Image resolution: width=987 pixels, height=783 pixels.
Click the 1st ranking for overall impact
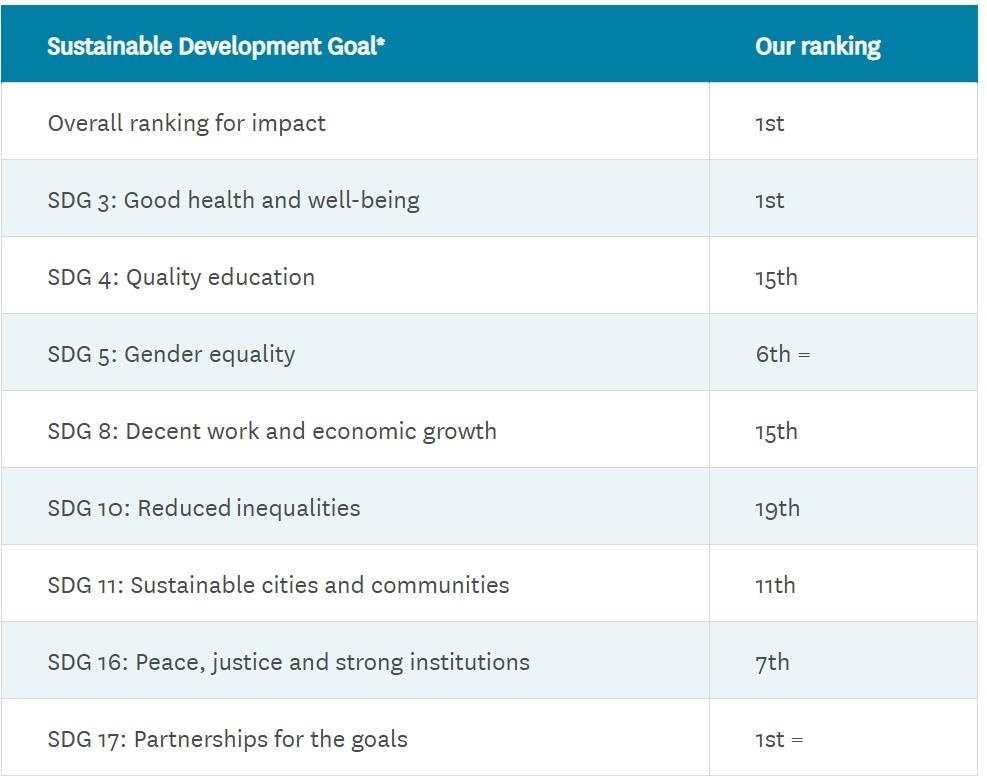(770, 123)
